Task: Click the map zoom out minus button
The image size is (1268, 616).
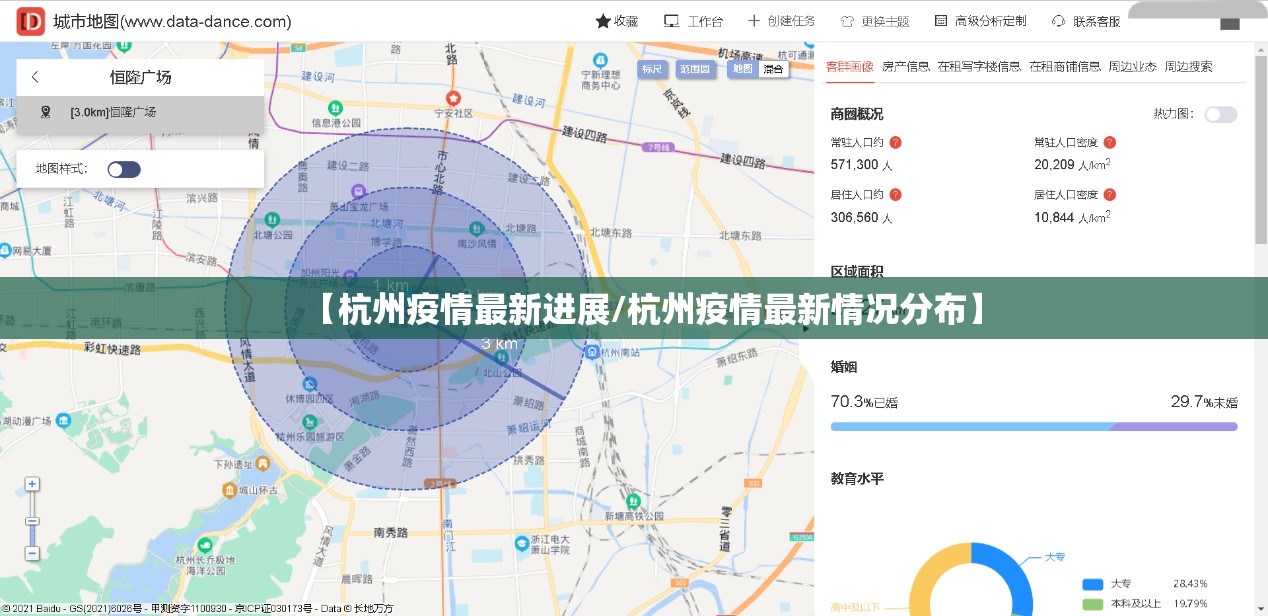Action: [32, 553]
